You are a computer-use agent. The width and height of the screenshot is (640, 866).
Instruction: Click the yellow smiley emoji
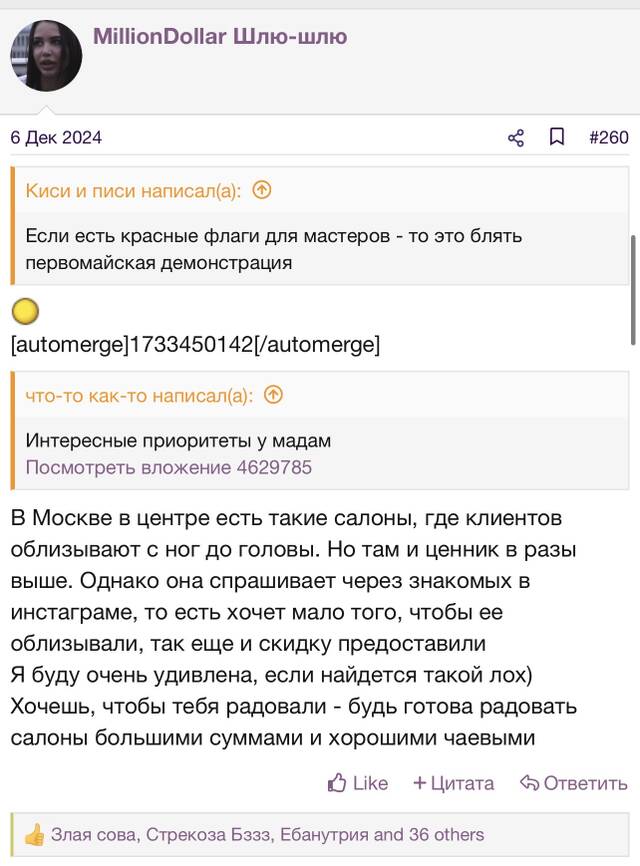(25, 311)
